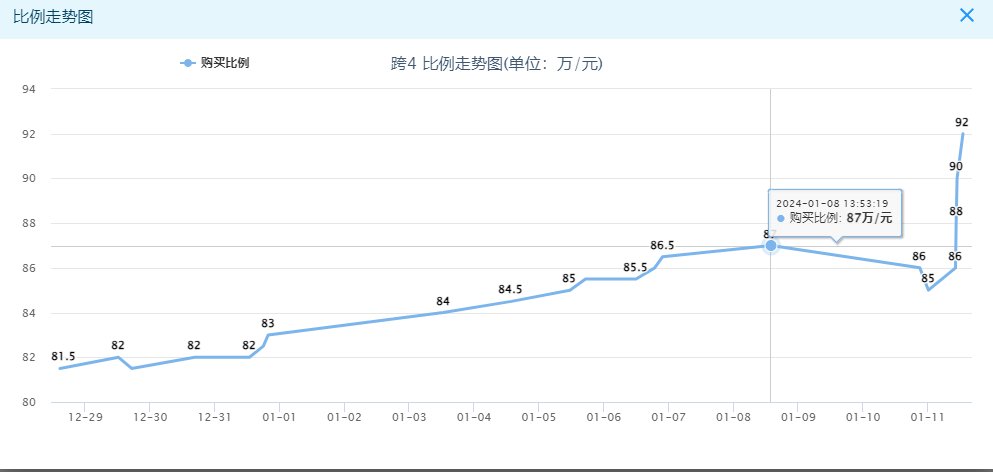Click the 12-31 date axis label
Image resolution: width=993 pixels, height=472 pixels.
pyautogui.click(x=215, y=417)
